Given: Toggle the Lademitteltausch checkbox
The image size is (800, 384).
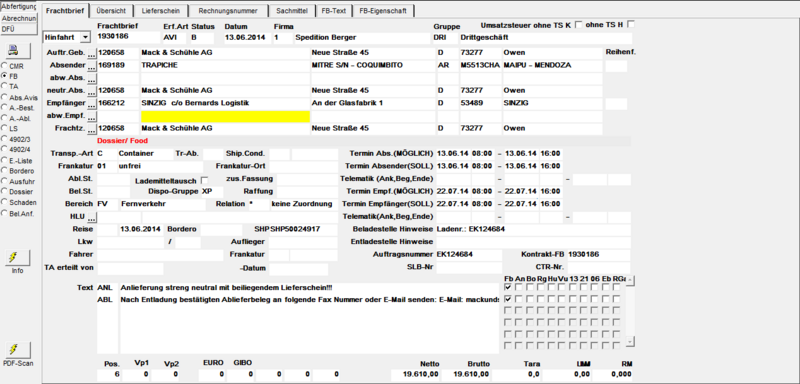Looking at the screenshot, I should click(205, 181).
